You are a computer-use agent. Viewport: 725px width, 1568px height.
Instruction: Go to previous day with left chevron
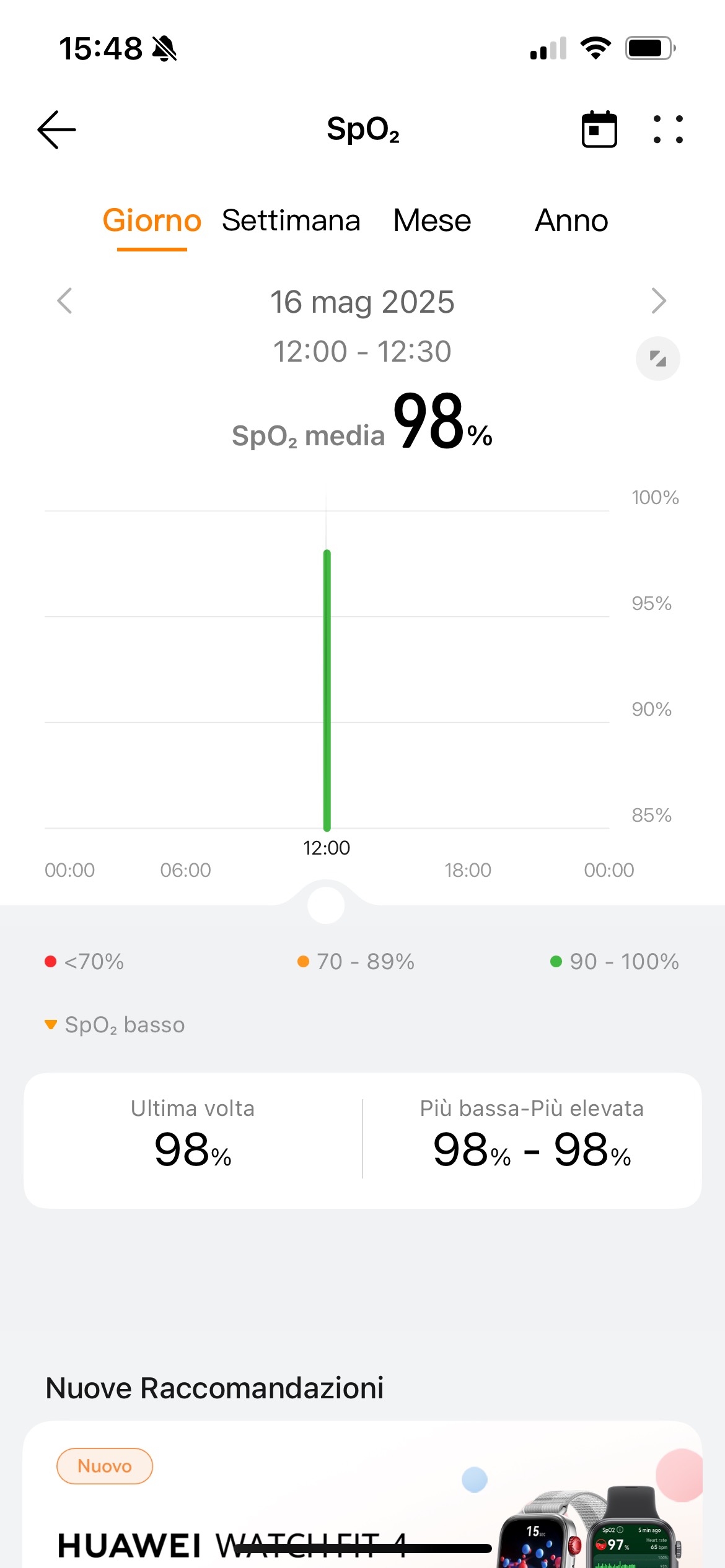64,301
